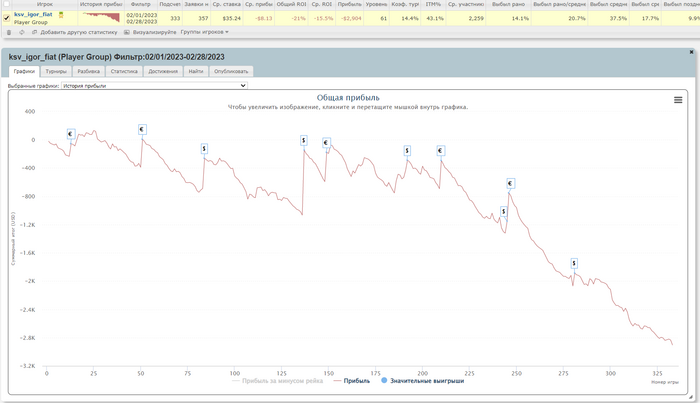
Task: Close the ksv_igor_fiat chart panel
Action: 692,52
